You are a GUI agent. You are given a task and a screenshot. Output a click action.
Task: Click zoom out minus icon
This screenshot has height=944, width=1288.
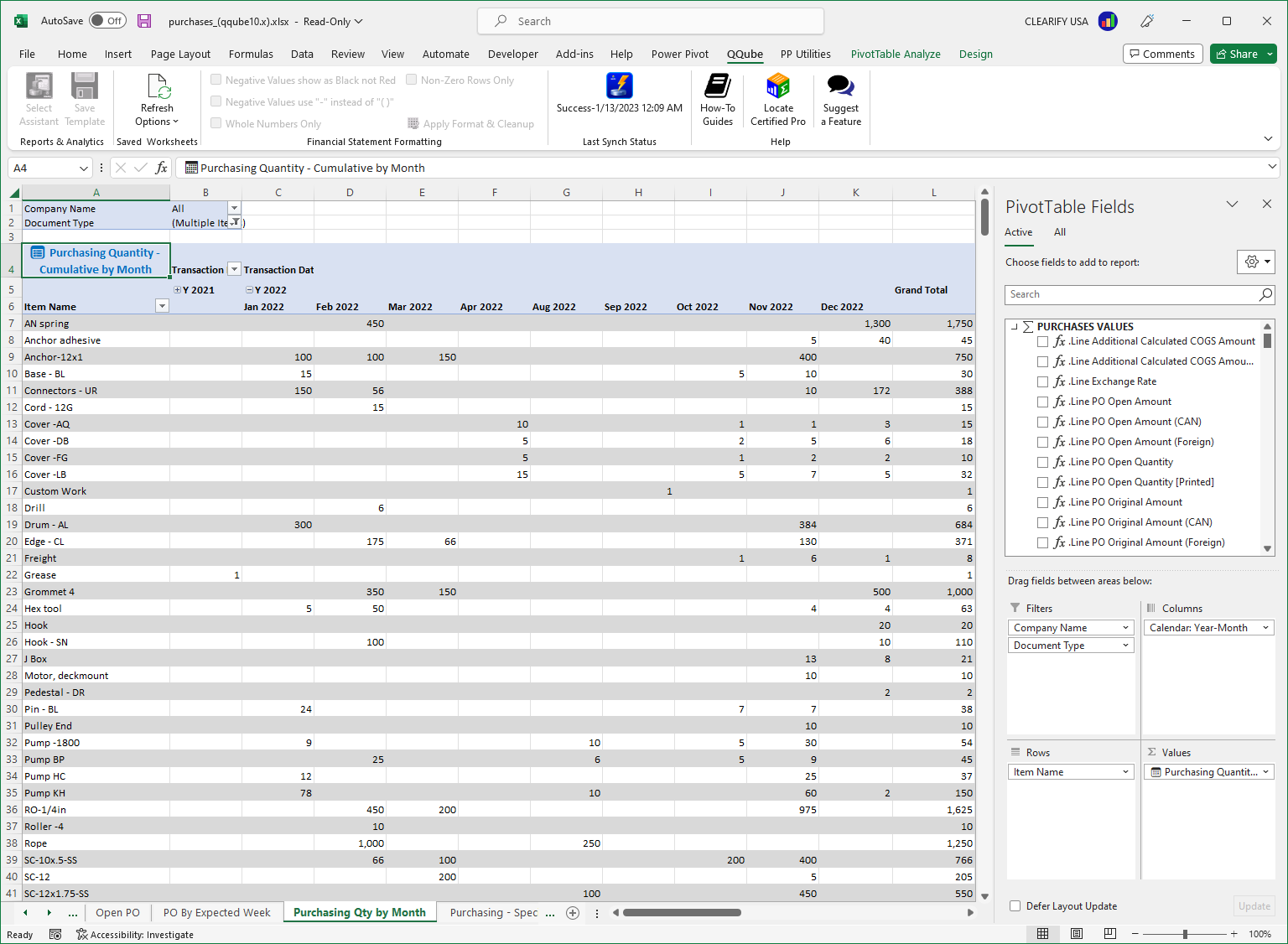tap(1135, 934)
